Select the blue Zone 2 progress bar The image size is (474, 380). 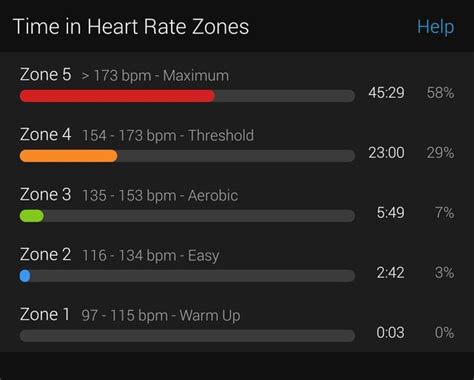187,276
